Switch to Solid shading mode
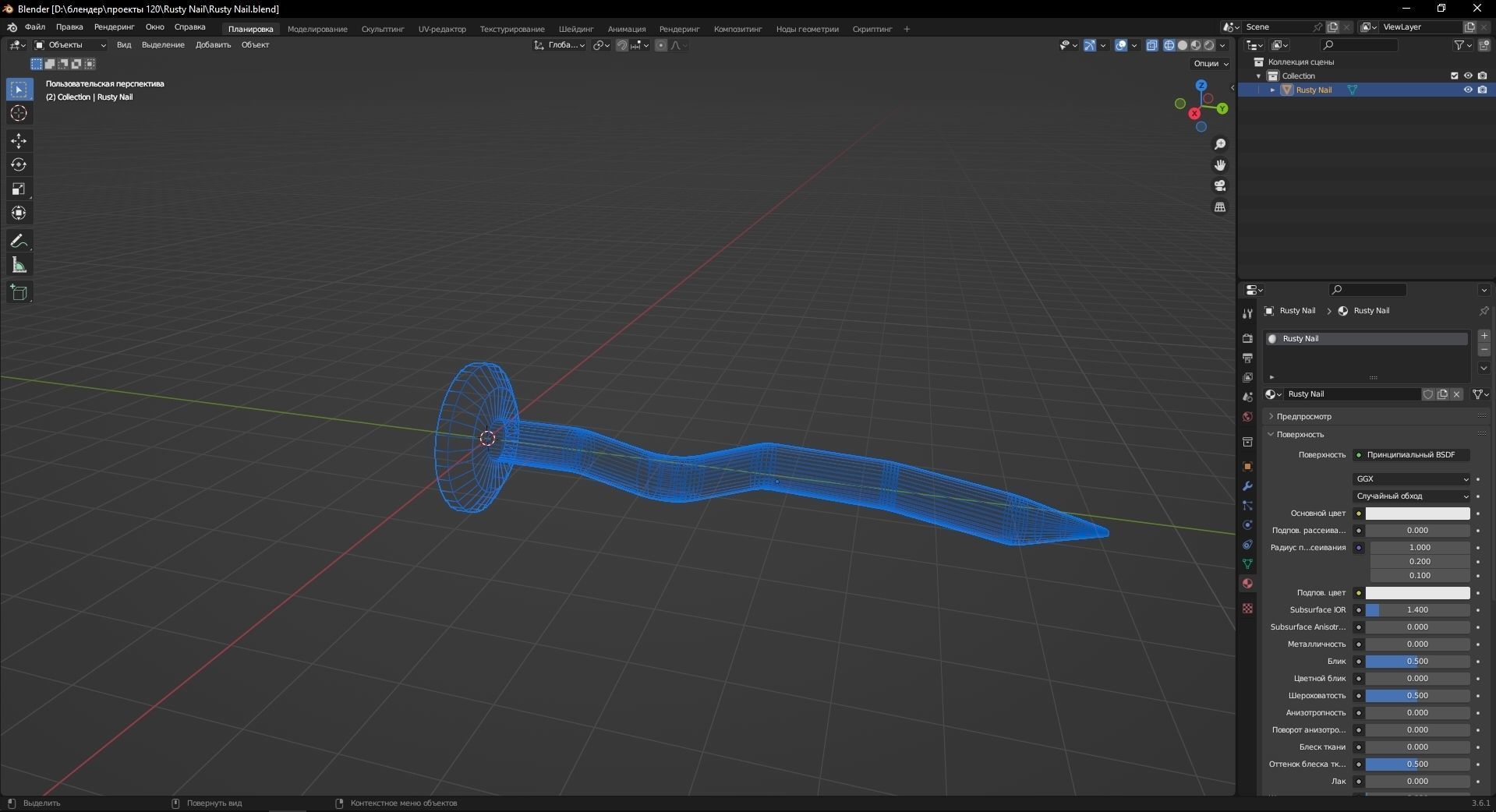Image resolution: width=1496 pixels, height=812 pixels. pyautogui.click(x=1183, y=45)
